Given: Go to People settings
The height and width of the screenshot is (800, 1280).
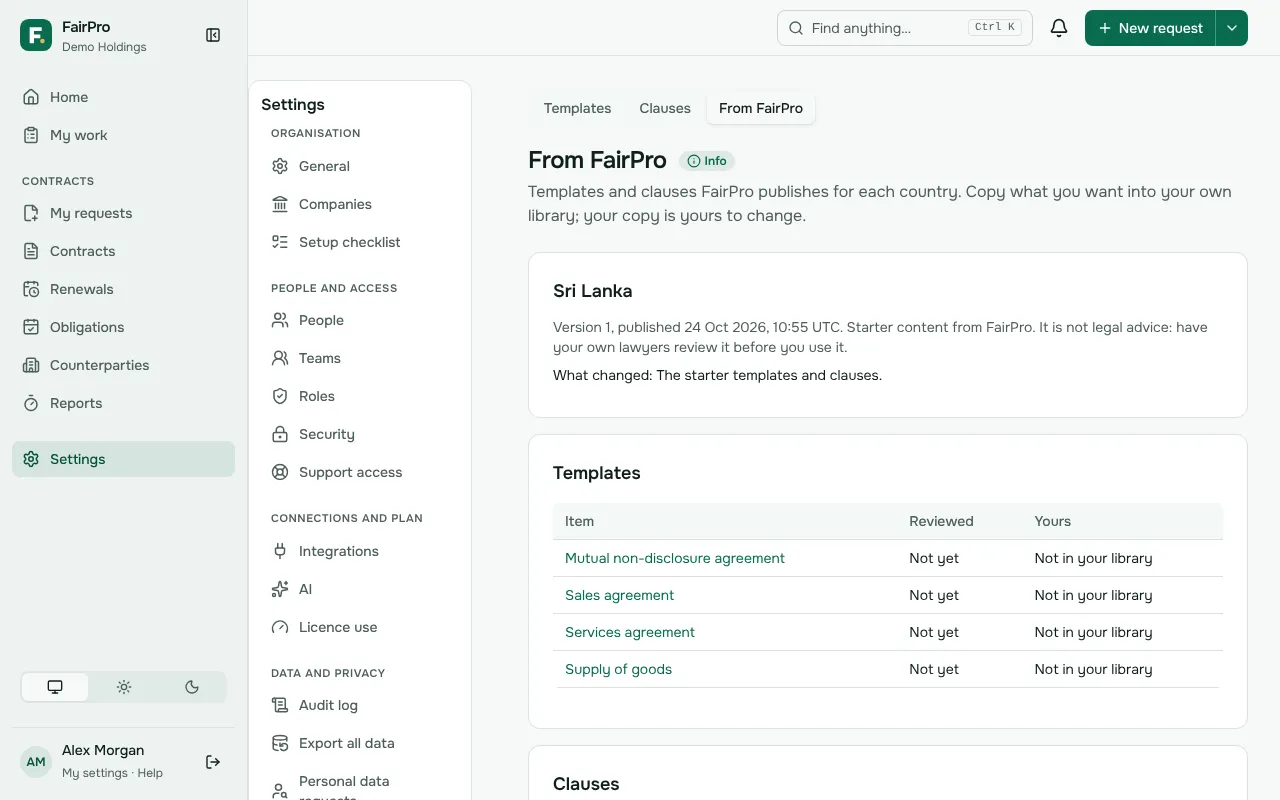Looking at the screenshot, I should 360,320.
